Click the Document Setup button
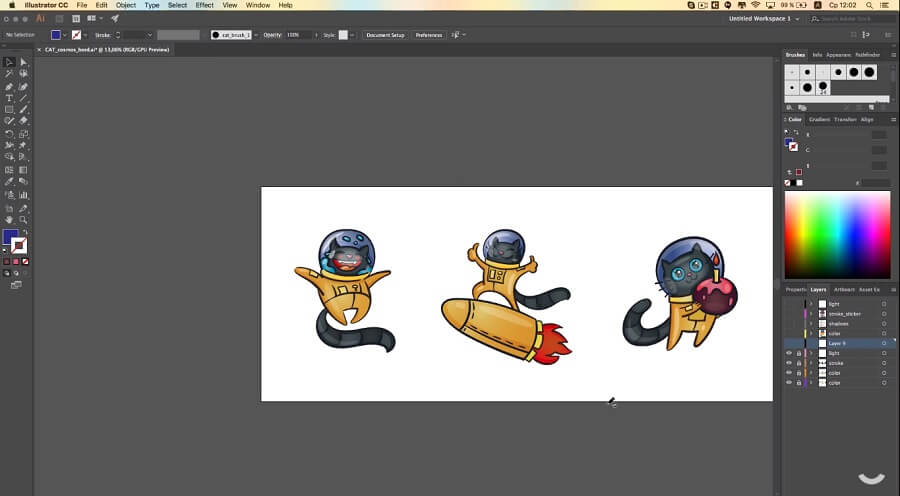 [x=385, y=35]
